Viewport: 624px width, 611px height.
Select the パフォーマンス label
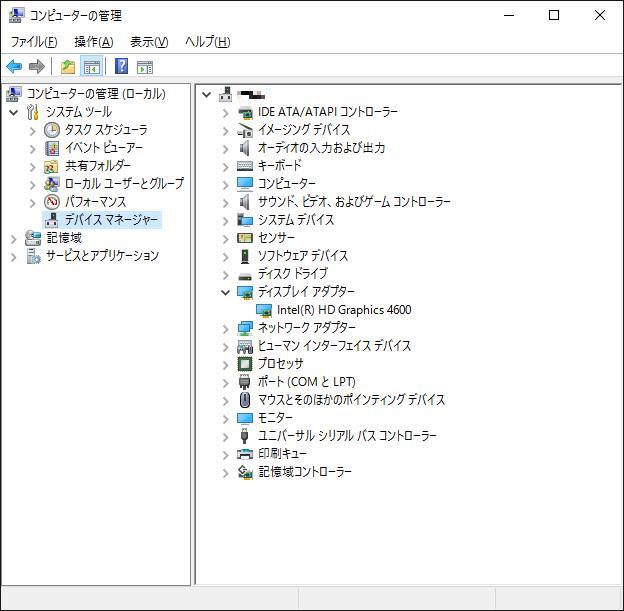pyautogui.click(x=96, y=202)
